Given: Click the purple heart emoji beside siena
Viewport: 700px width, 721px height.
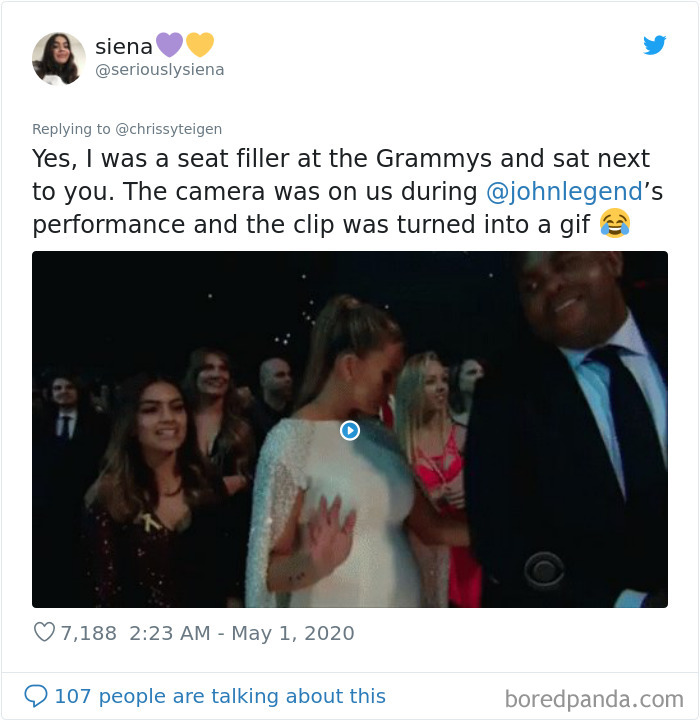Looking at the screenshot, I should click(170, 45).
